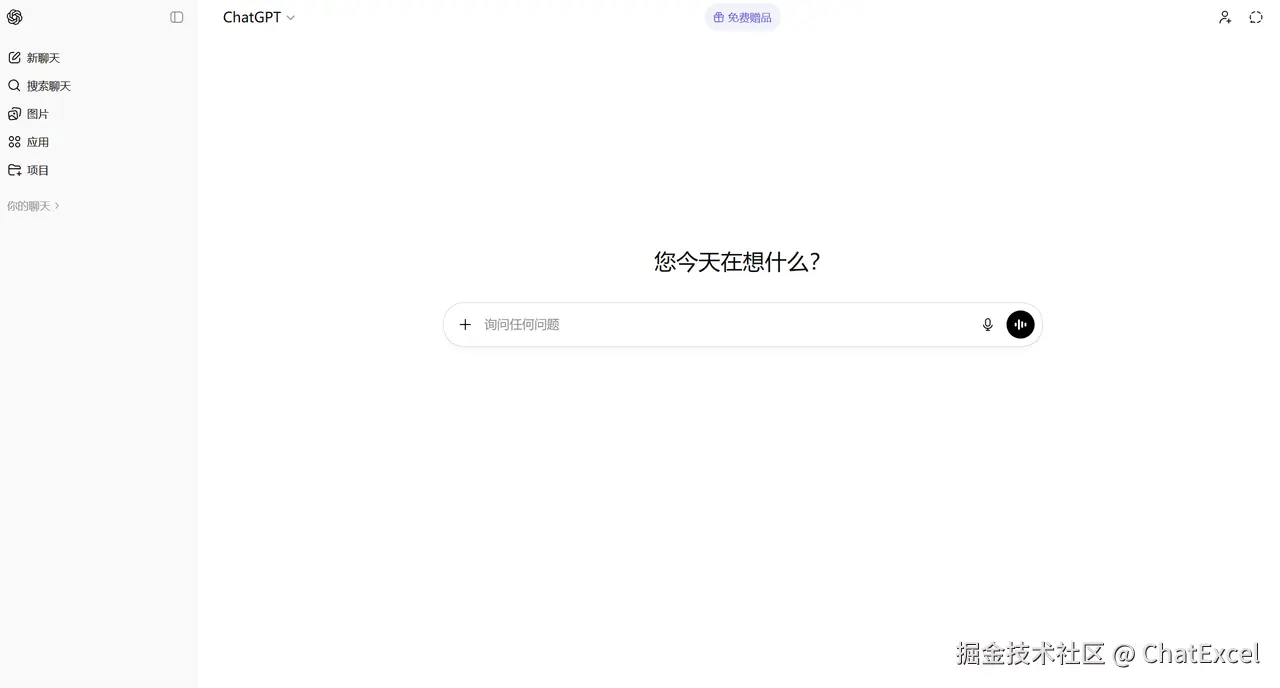Collapse the sidebar with the panel icon
The height and width of the screenshot is (688, 1280).
pyautogui.click(x=177, y=17)
